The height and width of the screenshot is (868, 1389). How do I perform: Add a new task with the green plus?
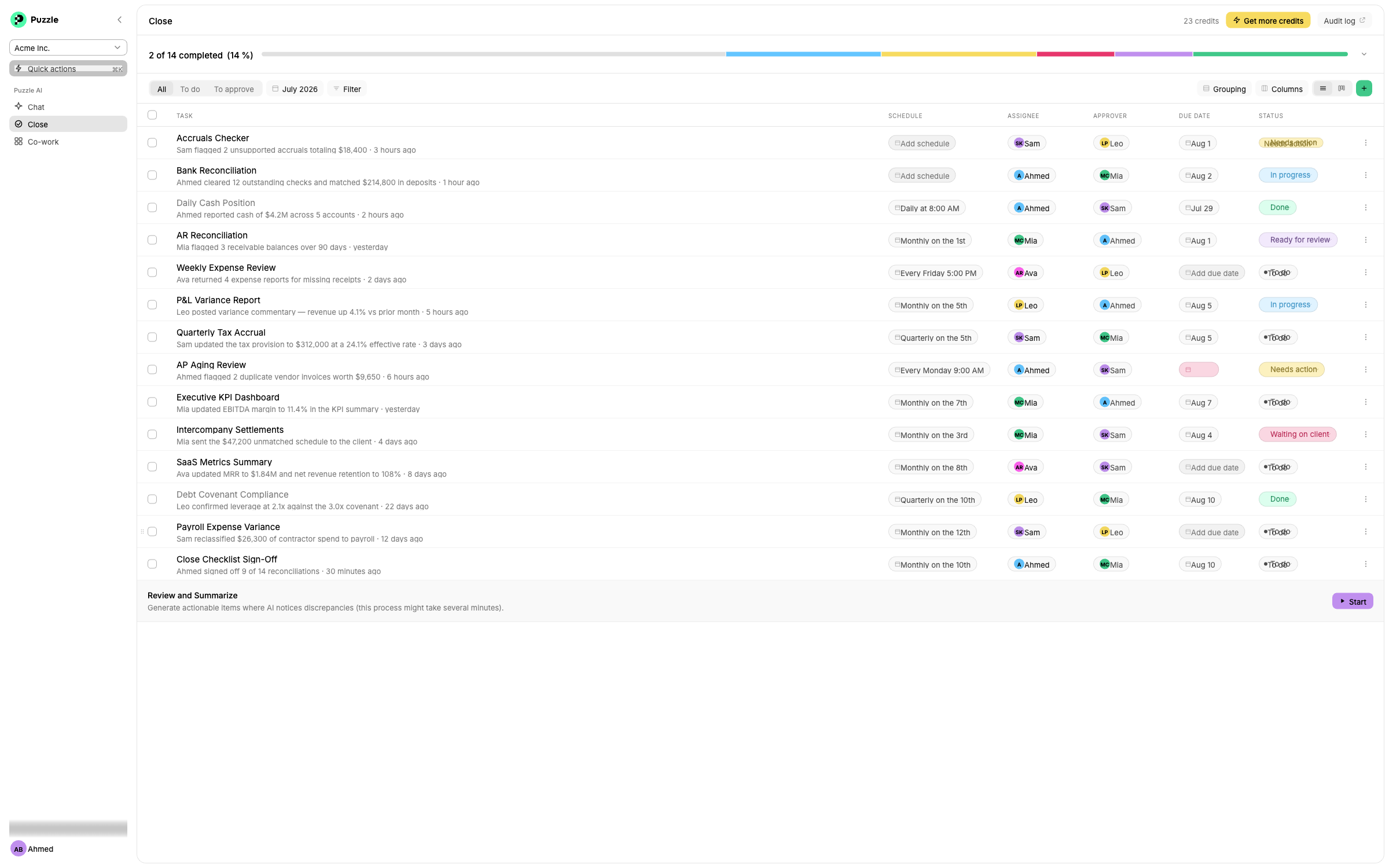click(x=1364, y=89)
